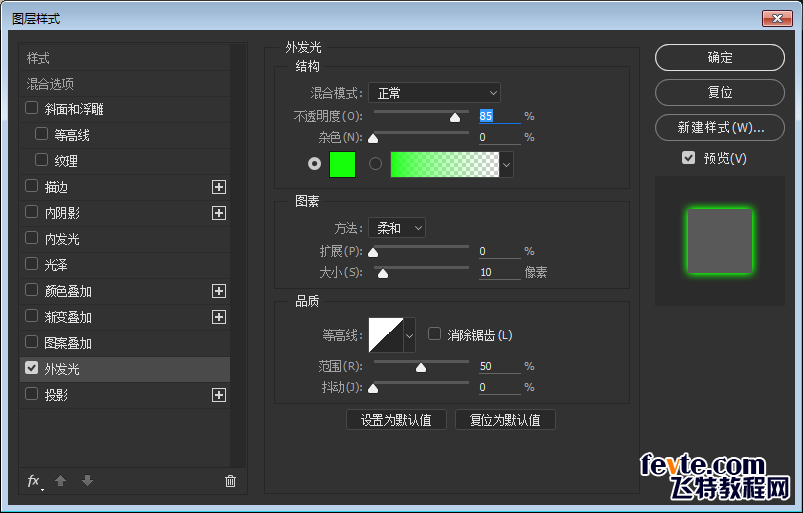Enable the 内阴影 checkbox
Viewport: 803px width, 513px height.
point(32,212)
